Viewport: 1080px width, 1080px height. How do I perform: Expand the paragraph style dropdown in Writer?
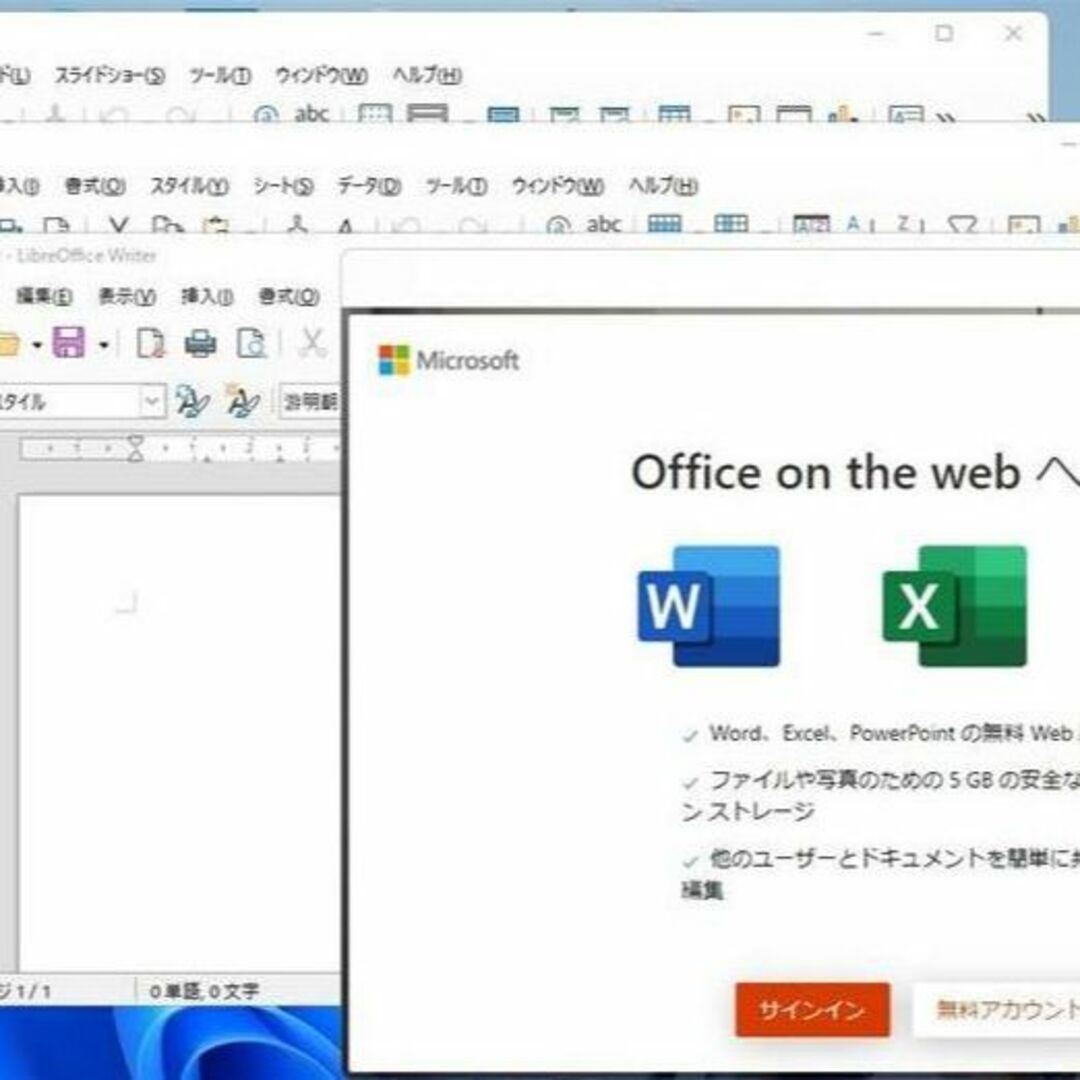[152, 402]
